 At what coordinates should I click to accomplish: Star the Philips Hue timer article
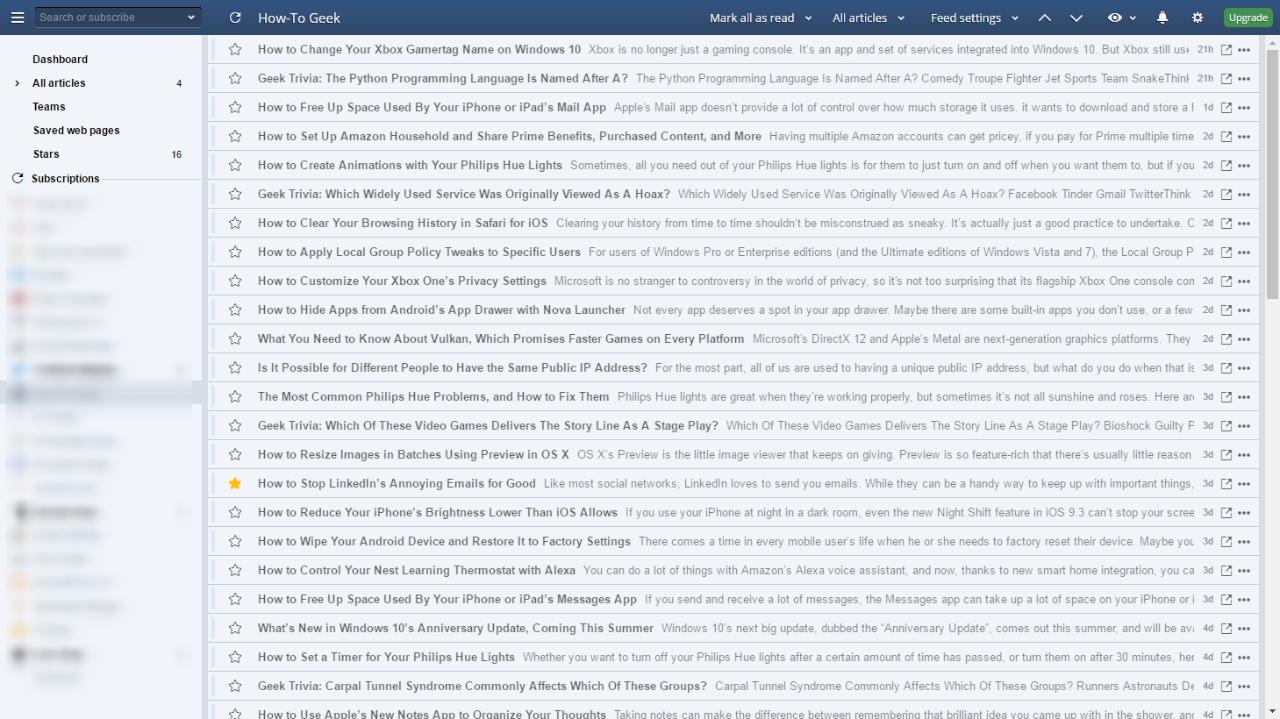235,657
